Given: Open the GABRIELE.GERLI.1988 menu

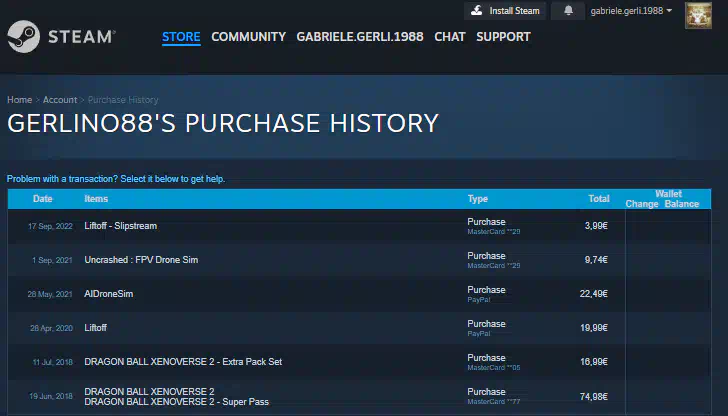Looking at the screenshot, I should coord(360,37).
